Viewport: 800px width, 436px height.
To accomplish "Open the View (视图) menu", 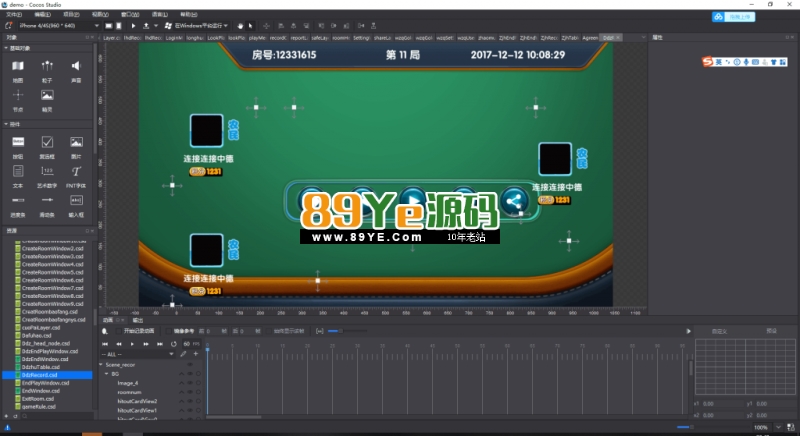I will (100, 14).
